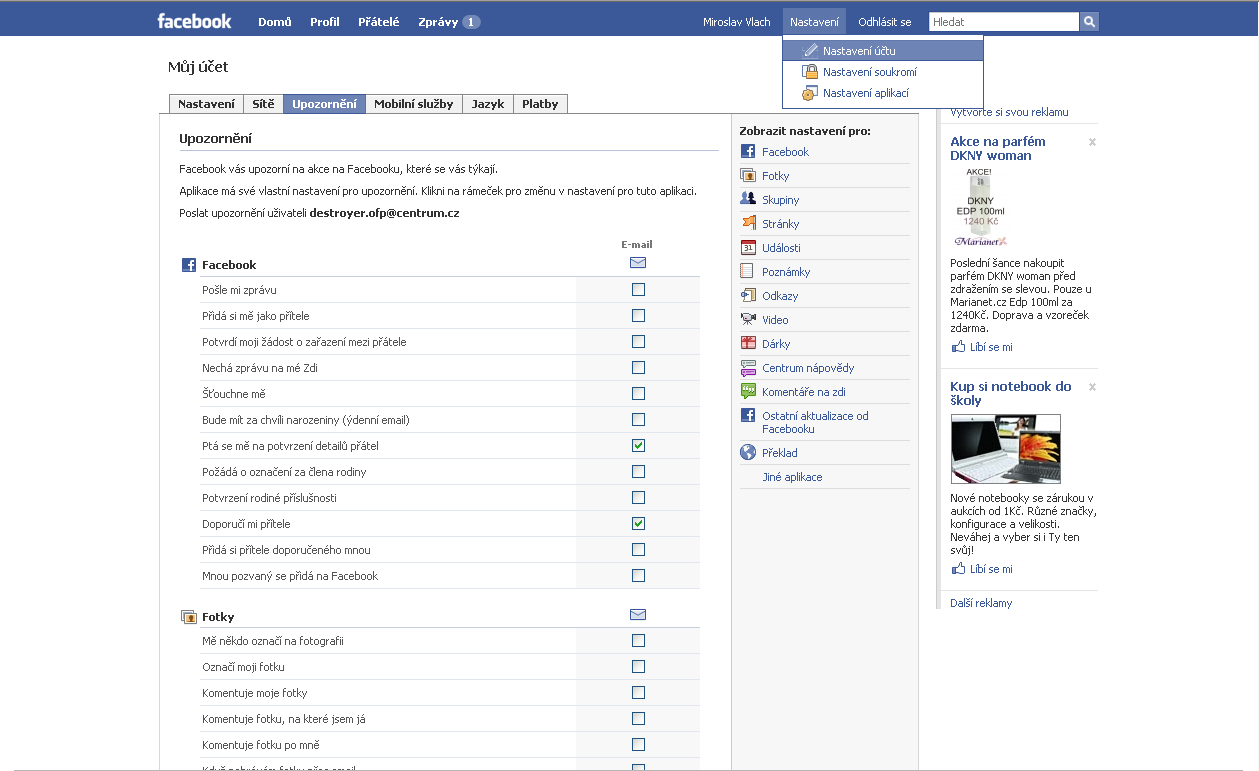
Task: Check 'Mě někdo označí na fotografii' checkbox
Action: [638, 641]
